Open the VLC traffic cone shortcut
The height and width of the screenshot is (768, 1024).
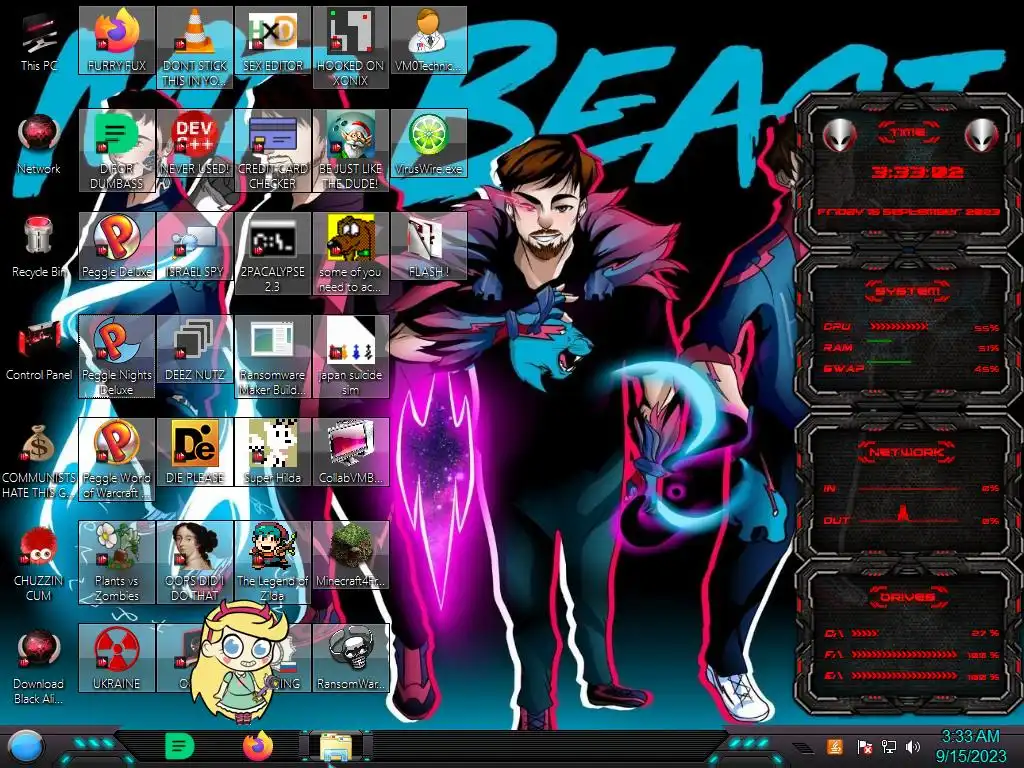pos(195,48)
